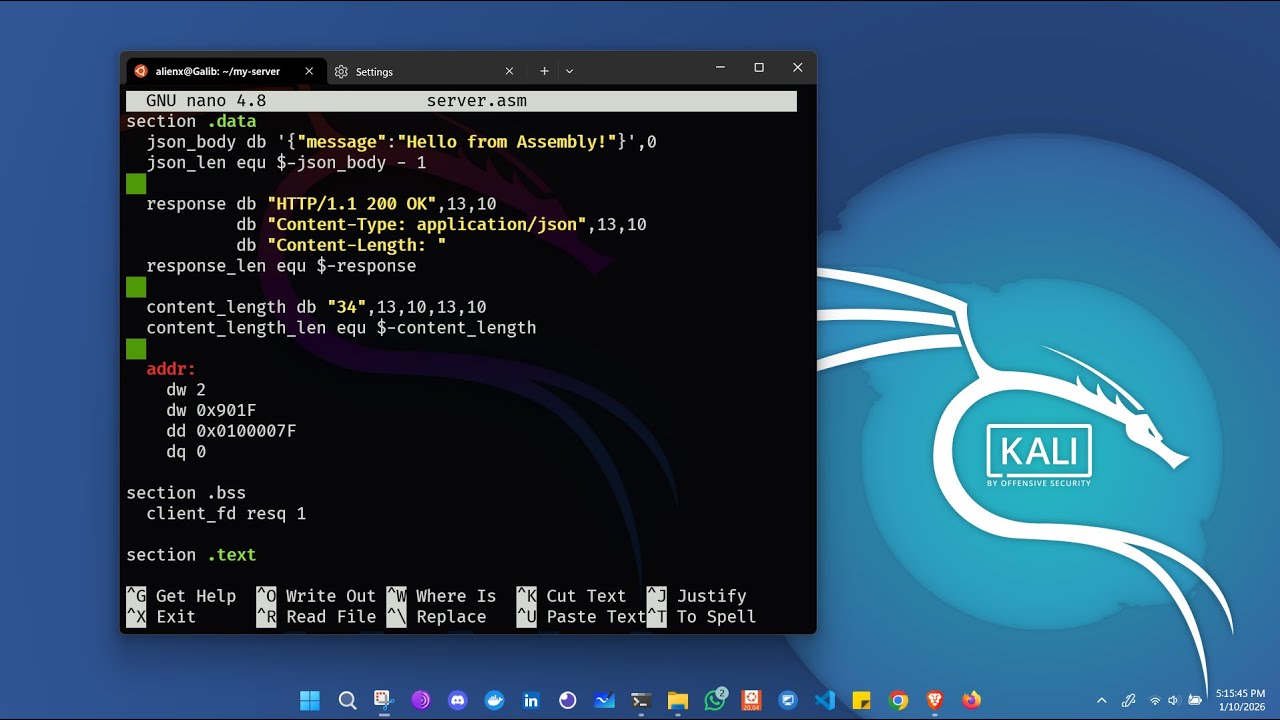The image size is (1280, 720).
Task: Click the 'response_len equ $-response' line
Action: pyautogui.click(x=281, y=266)
